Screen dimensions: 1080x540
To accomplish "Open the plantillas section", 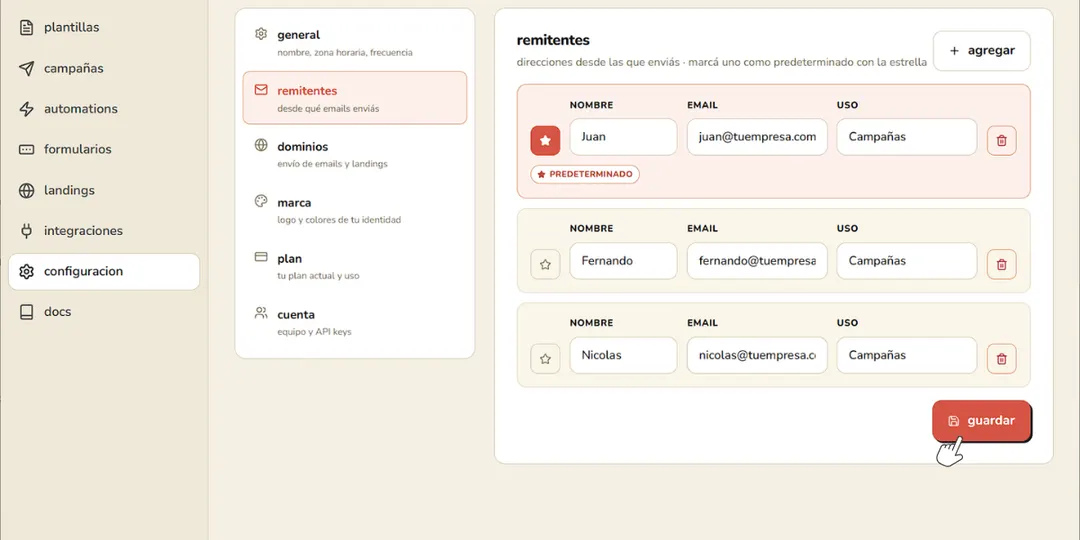I will click(x=104, y=28).
